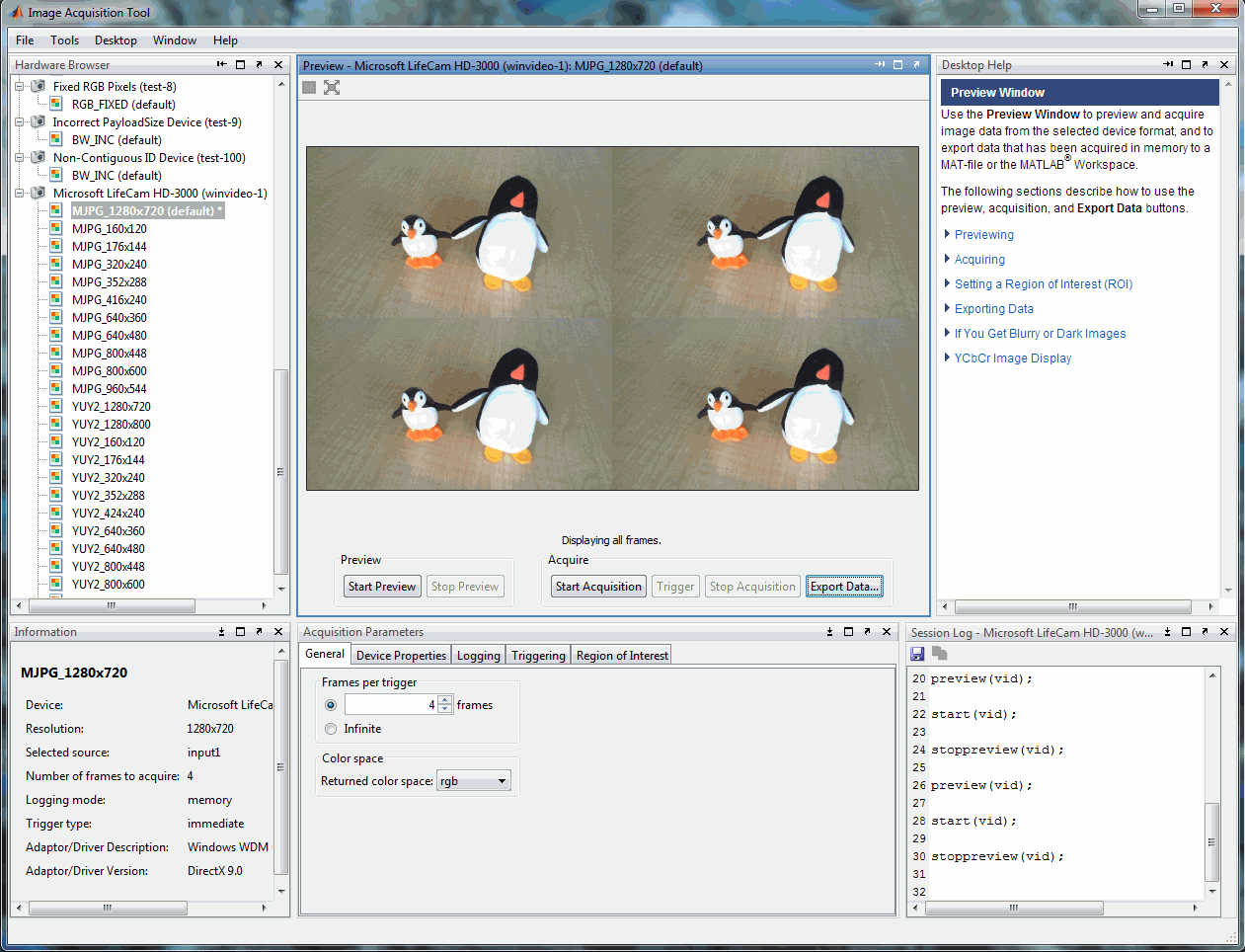Select the General tab
Screen dimensions: 1245x952
point(325,654)
